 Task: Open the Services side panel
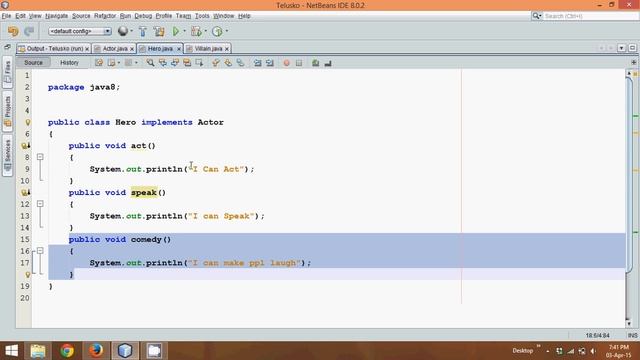(7, 156)
